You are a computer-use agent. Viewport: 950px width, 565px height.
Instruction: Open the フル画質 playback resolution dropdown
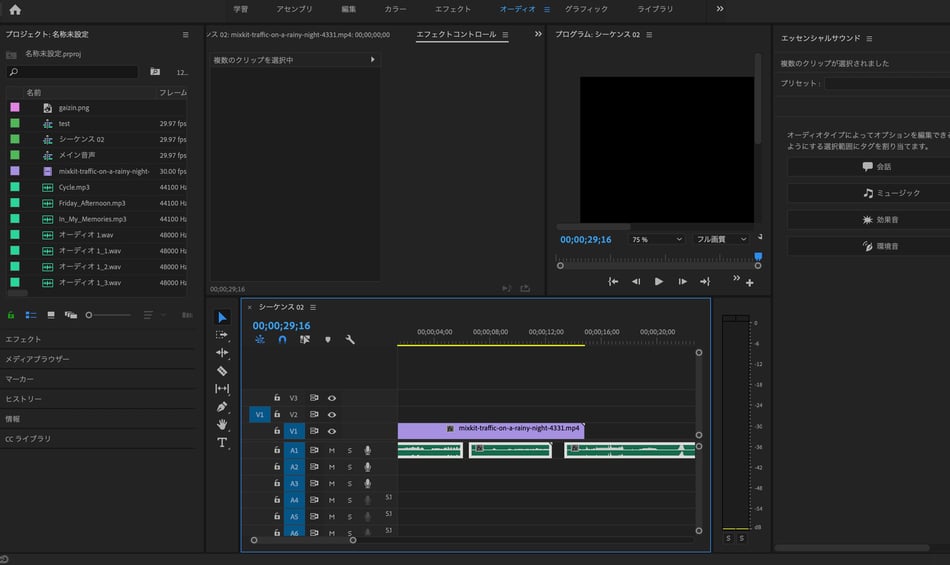click(722, 240)
